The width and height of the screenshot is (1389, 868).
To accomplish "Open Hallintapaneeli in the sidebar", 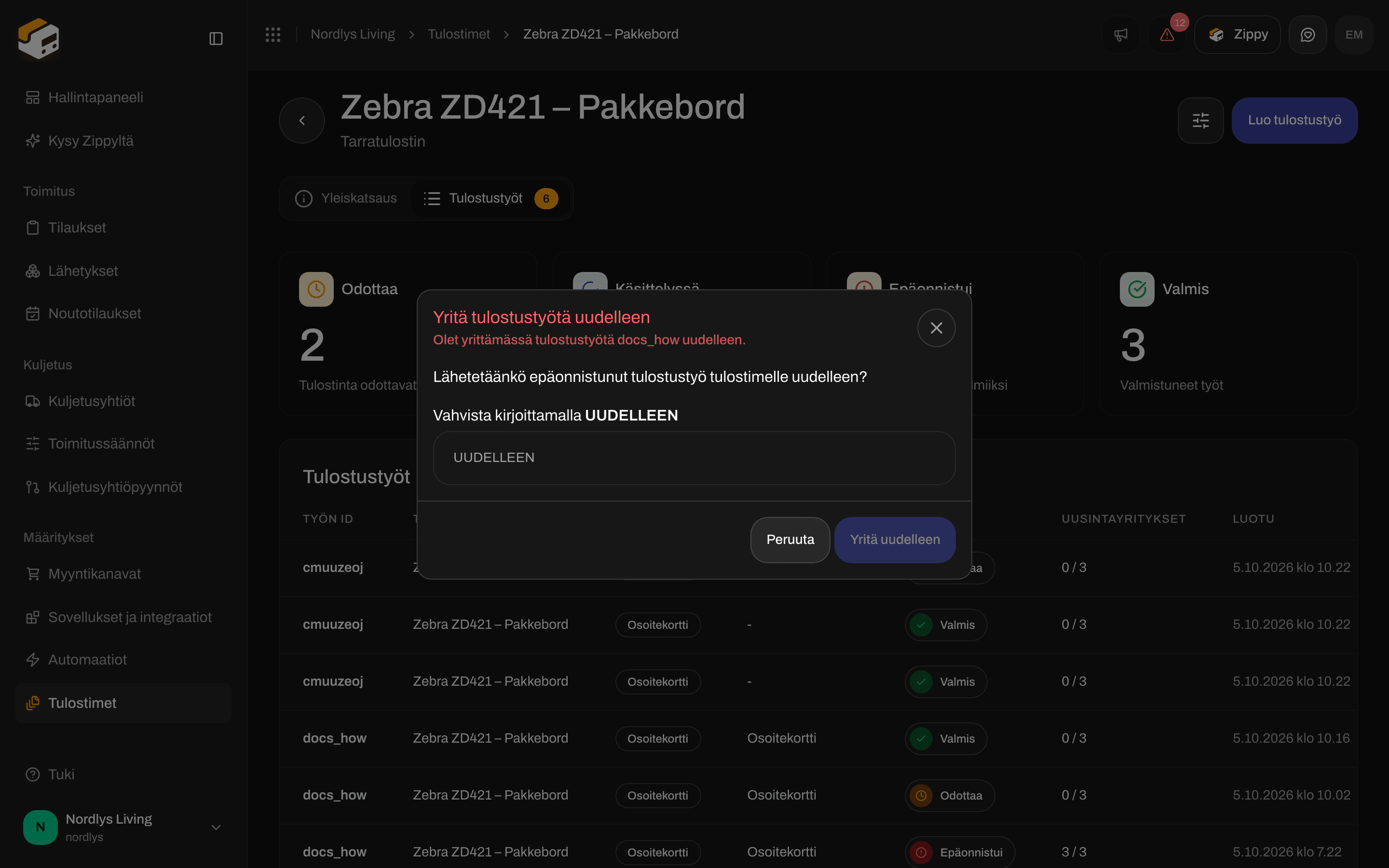I will tap(123, 97).
